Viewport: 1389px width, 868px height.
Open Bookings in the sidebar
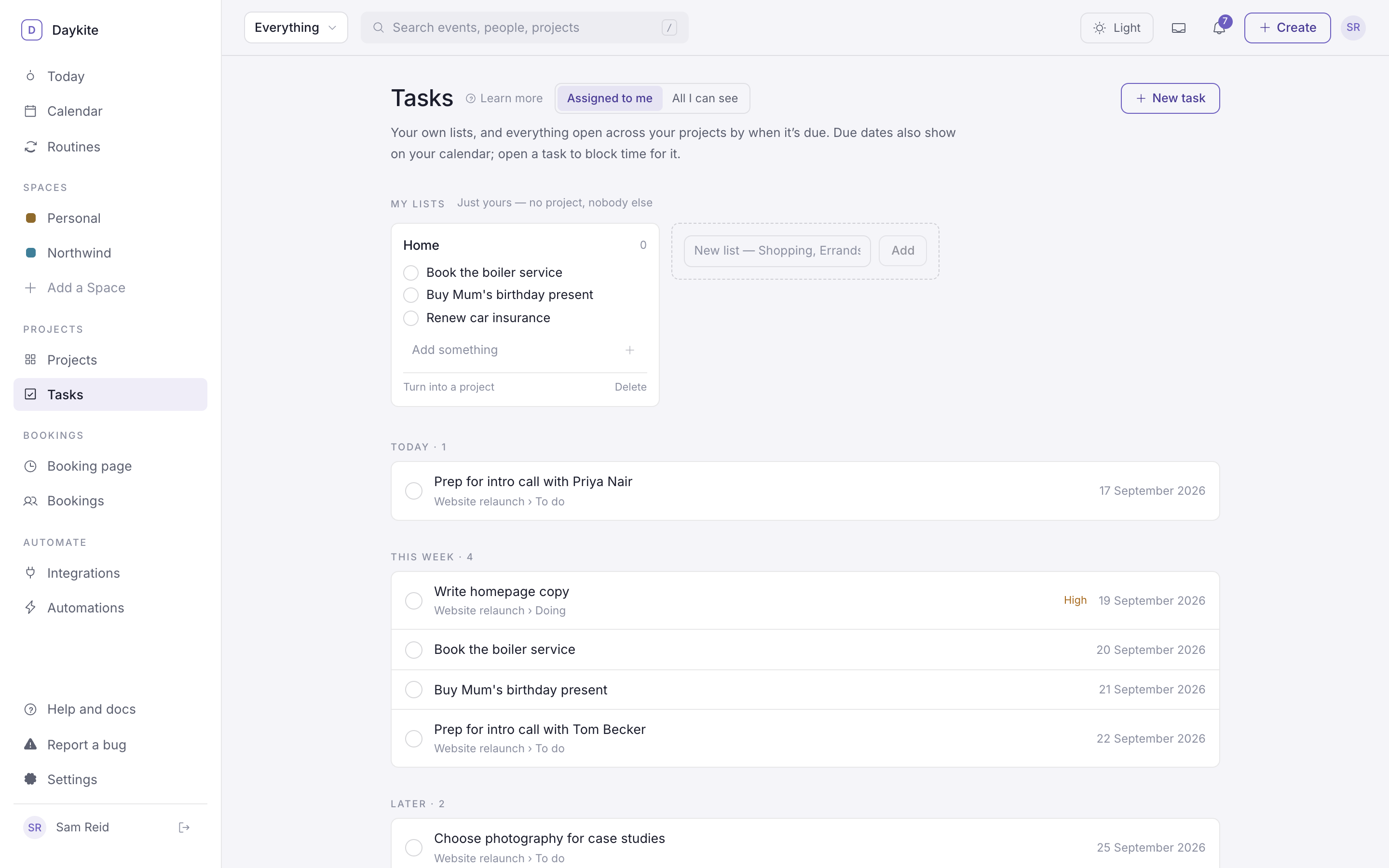point(110,501)
